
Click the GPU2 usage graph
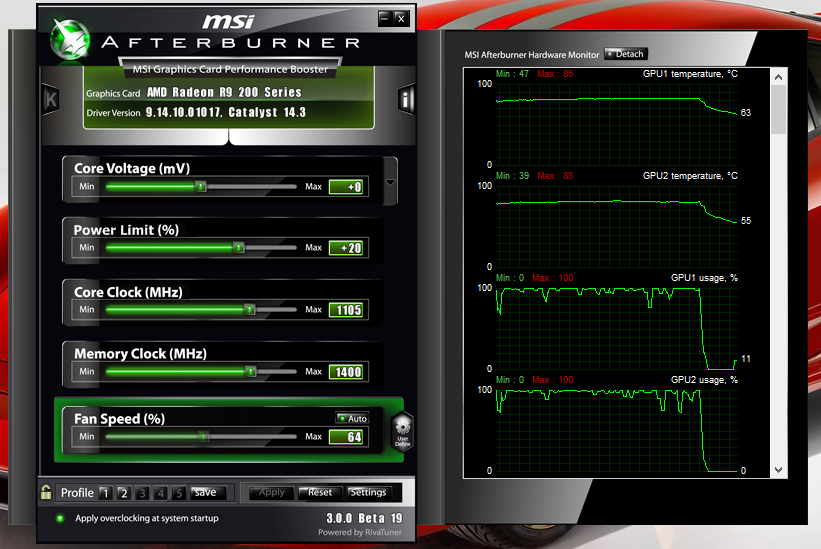coord(616,431)
